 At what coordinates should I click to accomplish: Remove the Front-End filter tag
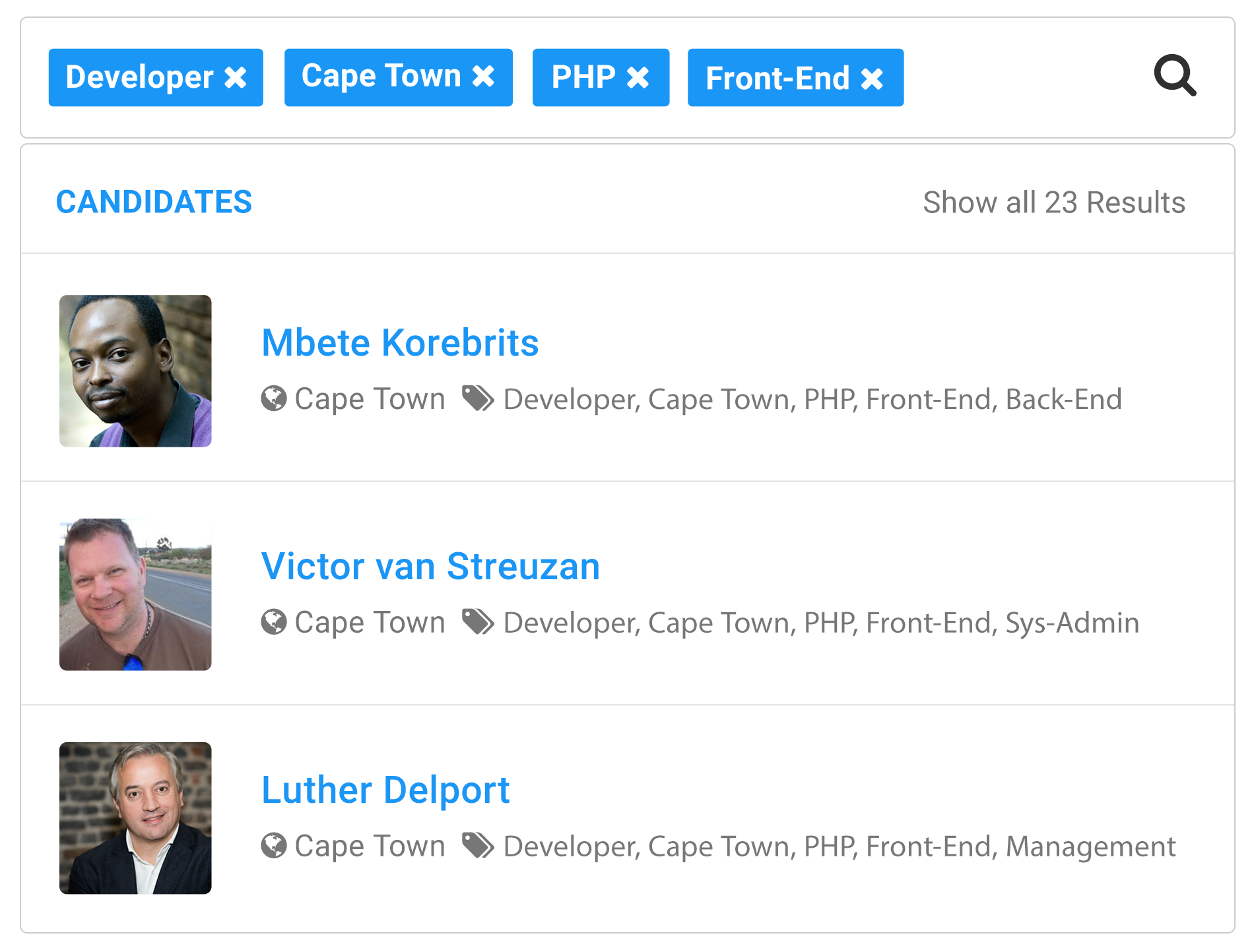point(872,79)
